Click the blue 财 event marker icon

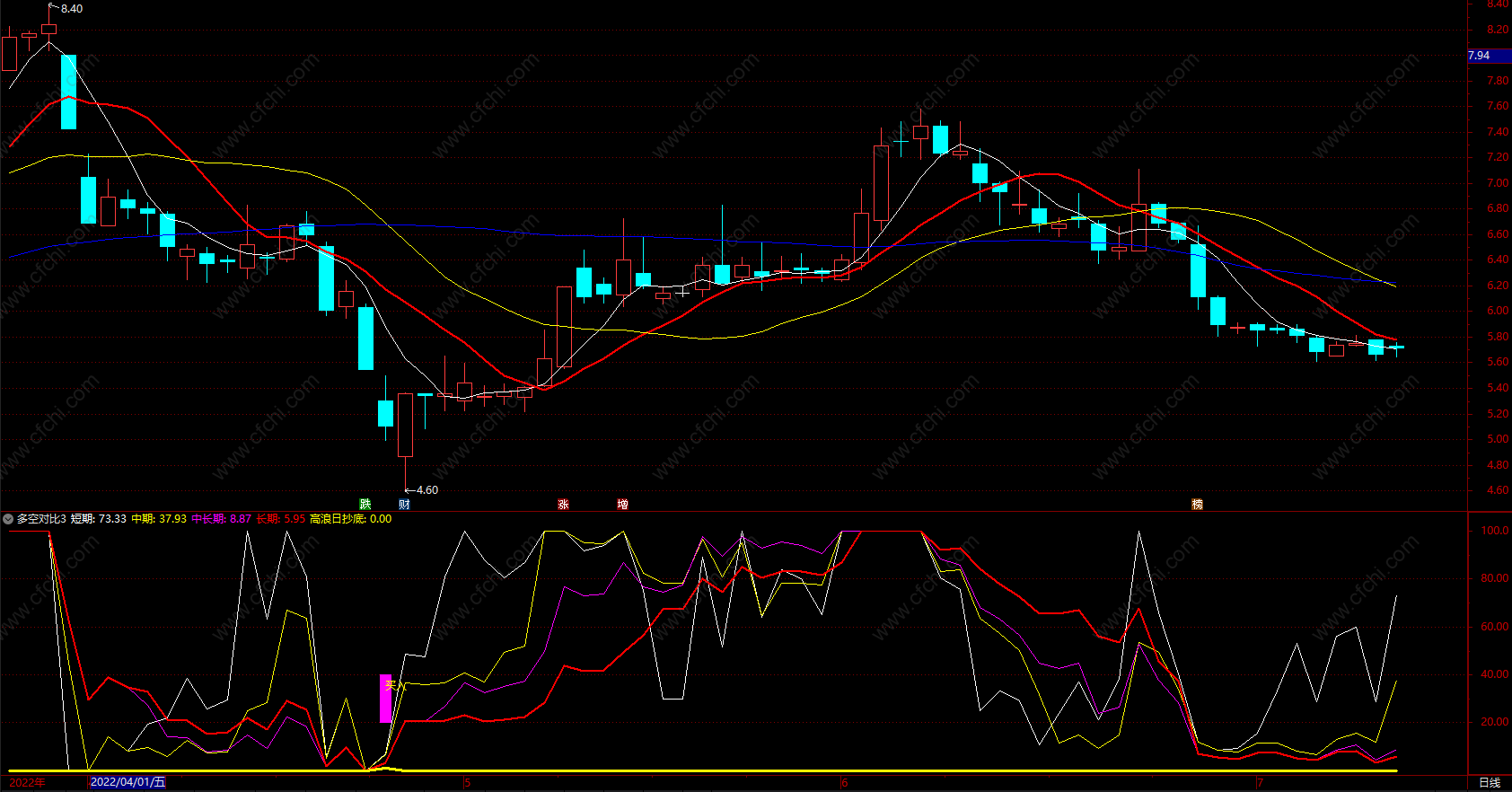click(x=404, y=505)
